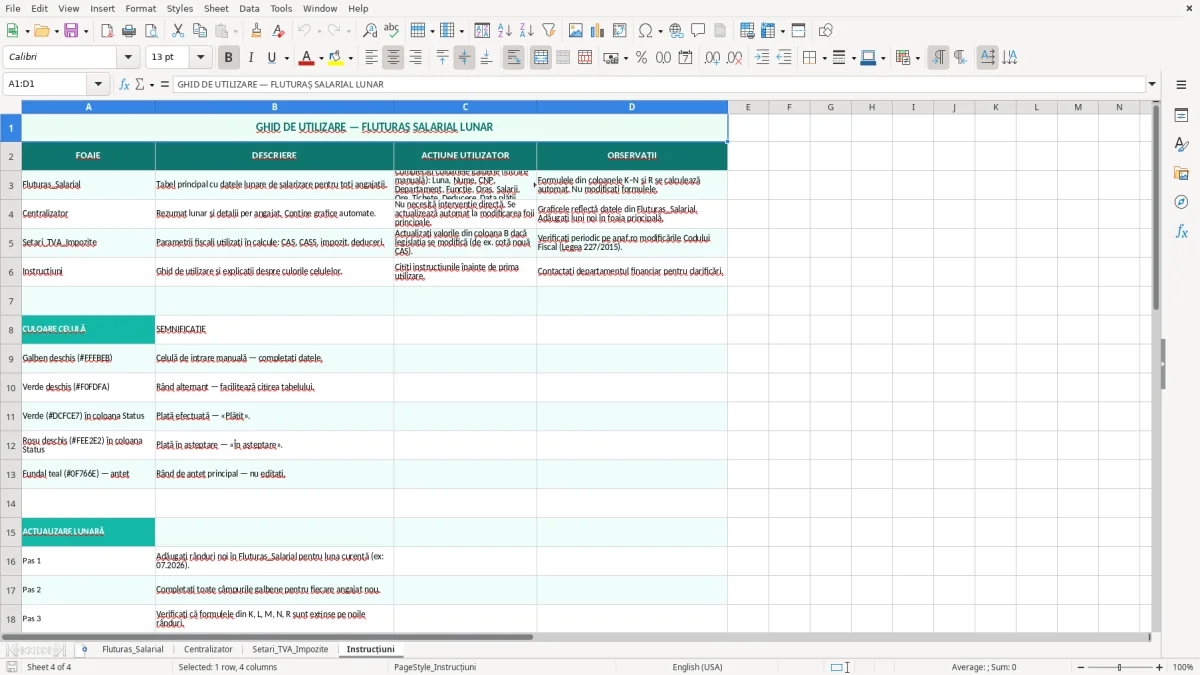
Task: Click Sort Descending icon
Action: coord(527,31)
